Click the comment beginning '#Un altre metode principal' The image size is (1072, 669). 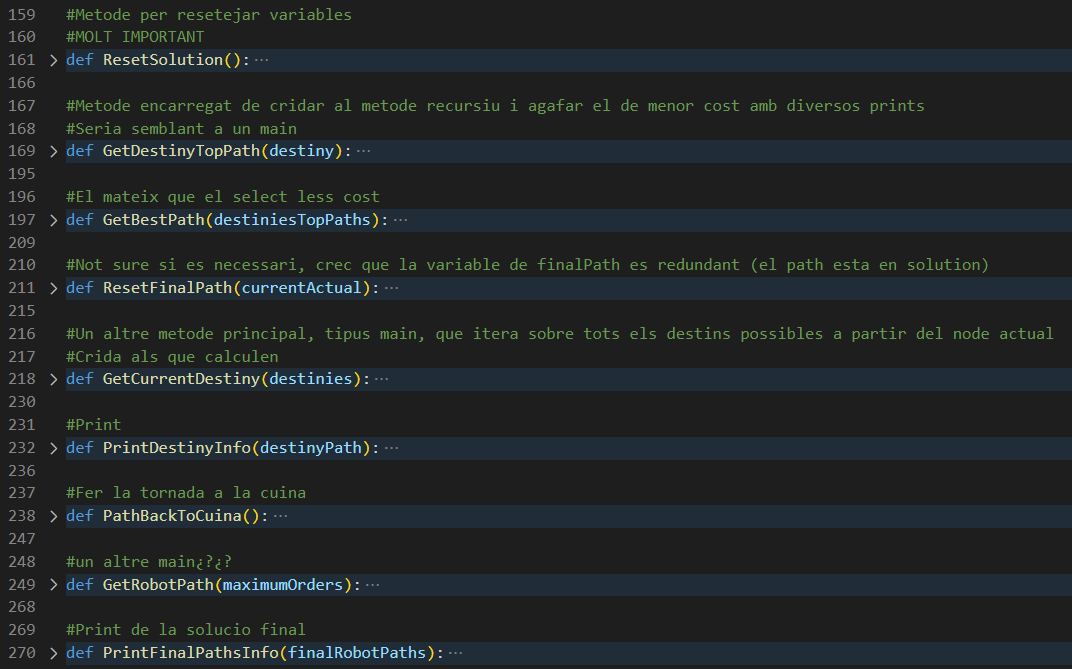click(560, 334)
